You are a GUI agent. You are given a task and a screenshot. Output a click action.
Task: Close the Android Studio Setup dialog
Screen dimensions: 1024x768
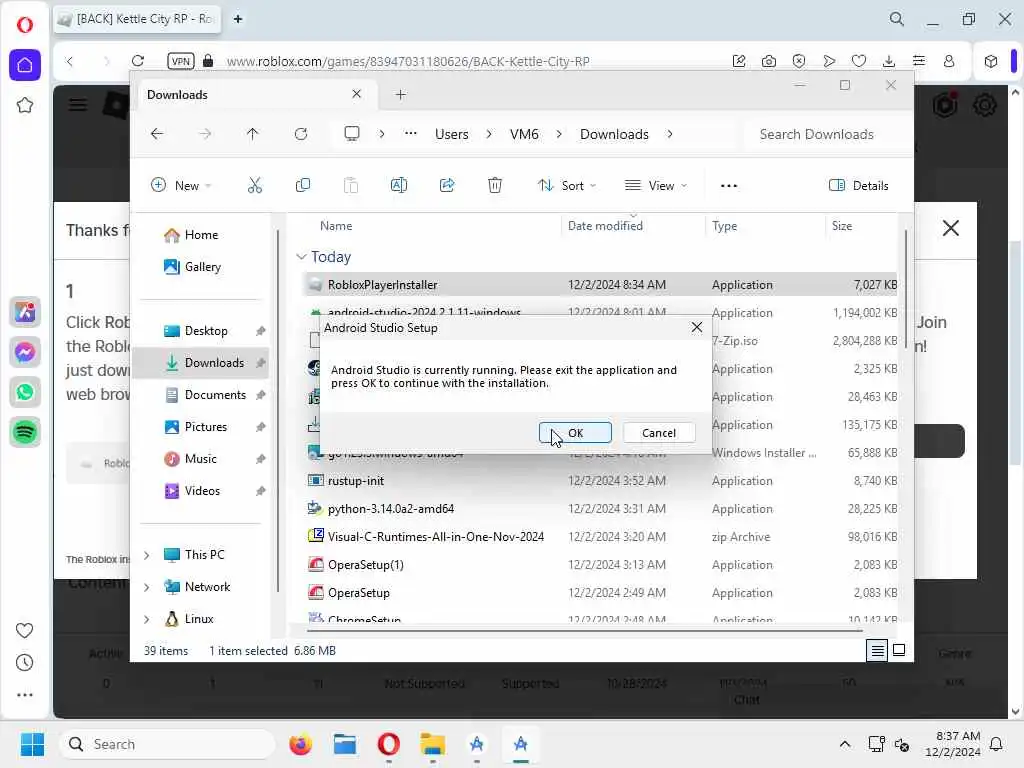click(x=697, y=327)
